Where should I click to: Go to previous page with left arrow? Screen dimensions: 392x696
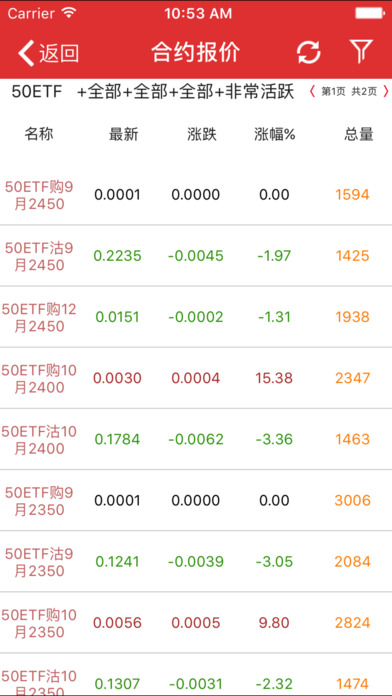coord(312,92)
